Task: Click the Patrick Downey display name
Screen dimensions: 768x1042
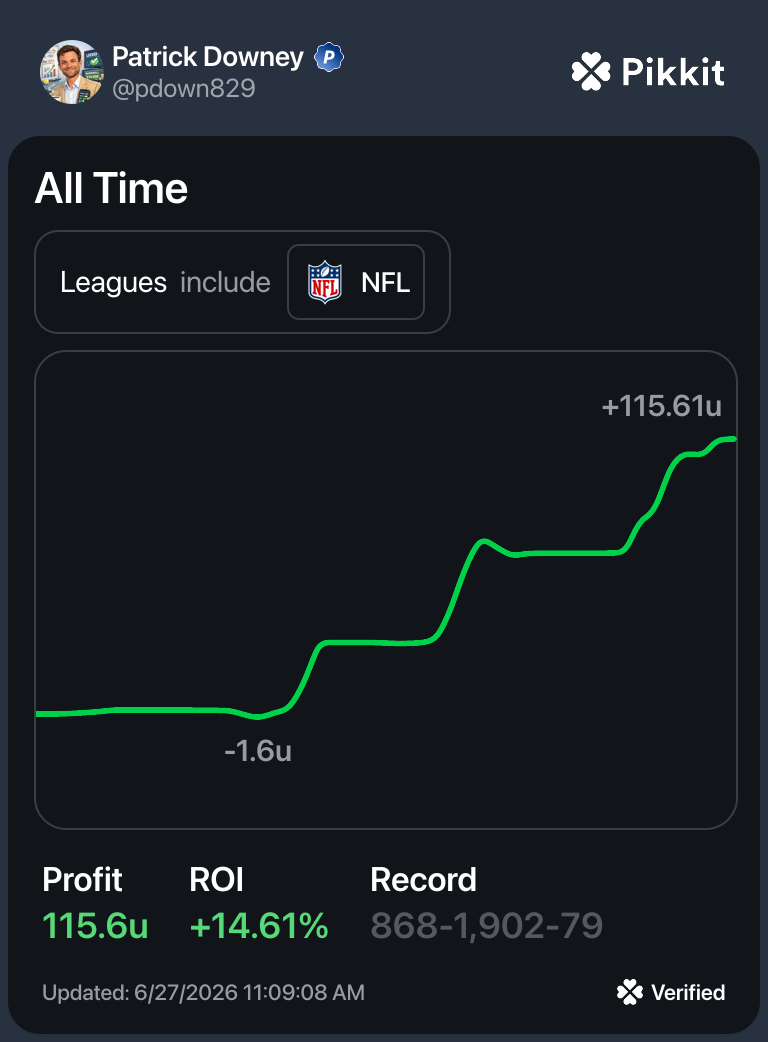Action: (x=208, y=57)
